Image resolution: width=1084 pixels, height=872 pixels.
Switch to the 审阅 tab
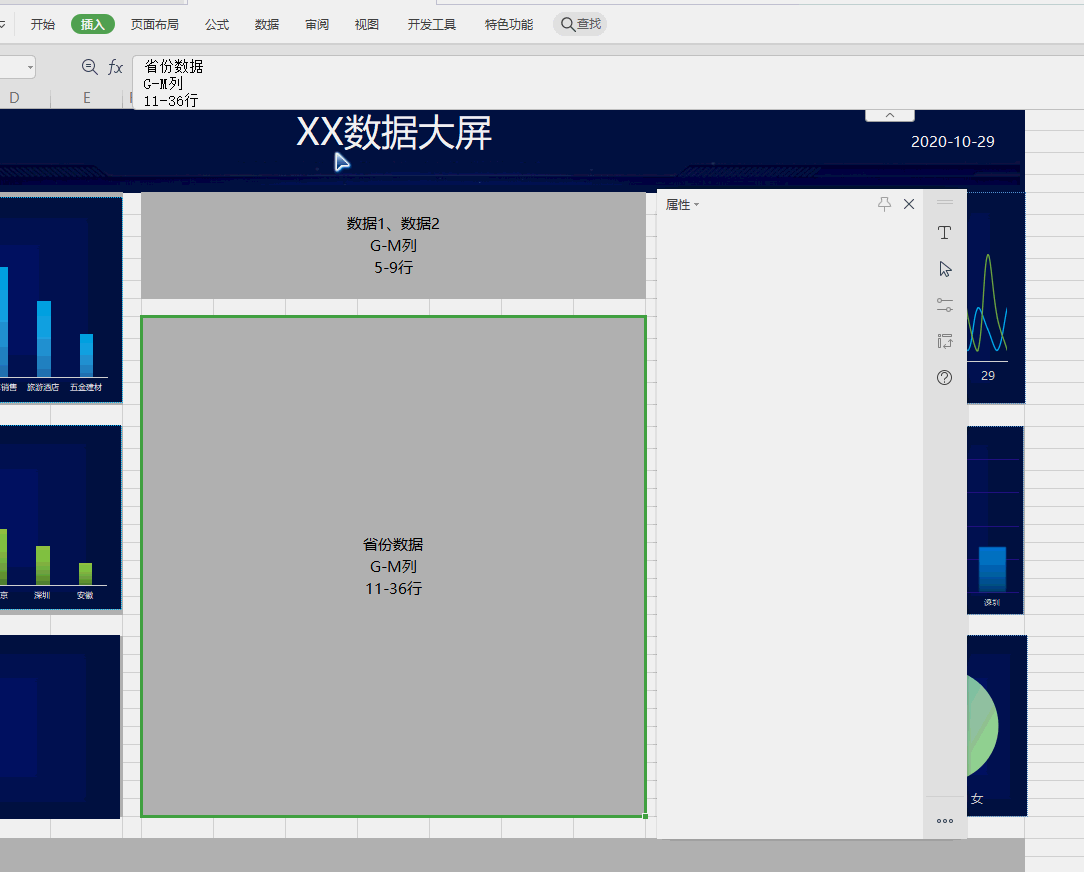point(317,25)
